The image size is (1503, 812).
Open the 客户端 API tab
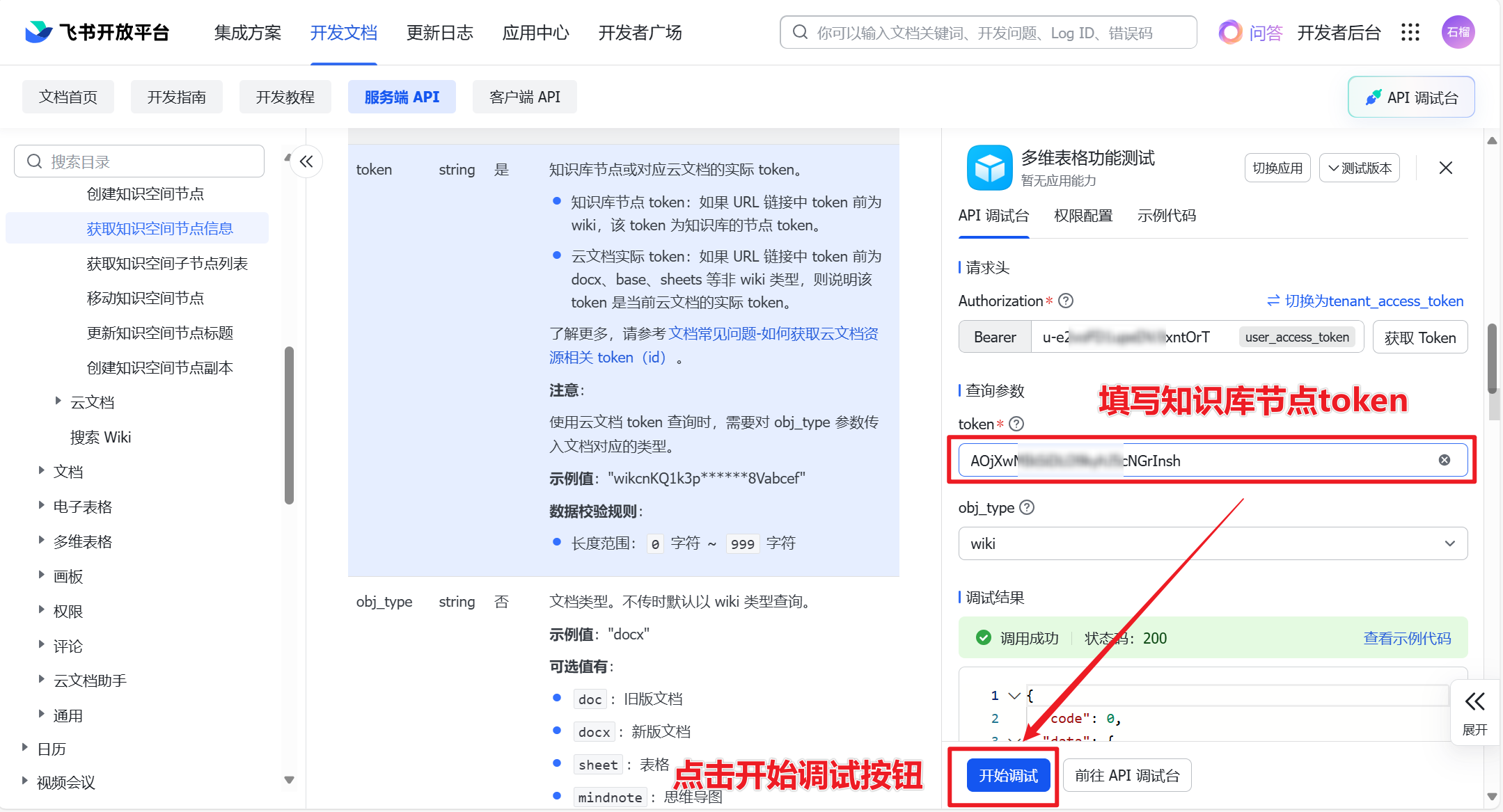(524, 97)
